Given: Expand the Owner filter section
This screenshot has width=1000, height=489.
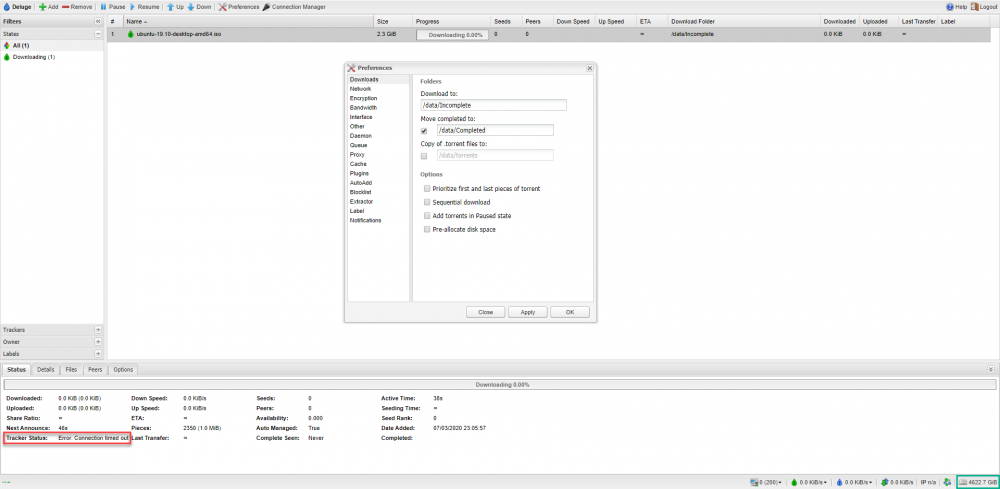Looking at the screenshot, I should click(x=98, y=342).
